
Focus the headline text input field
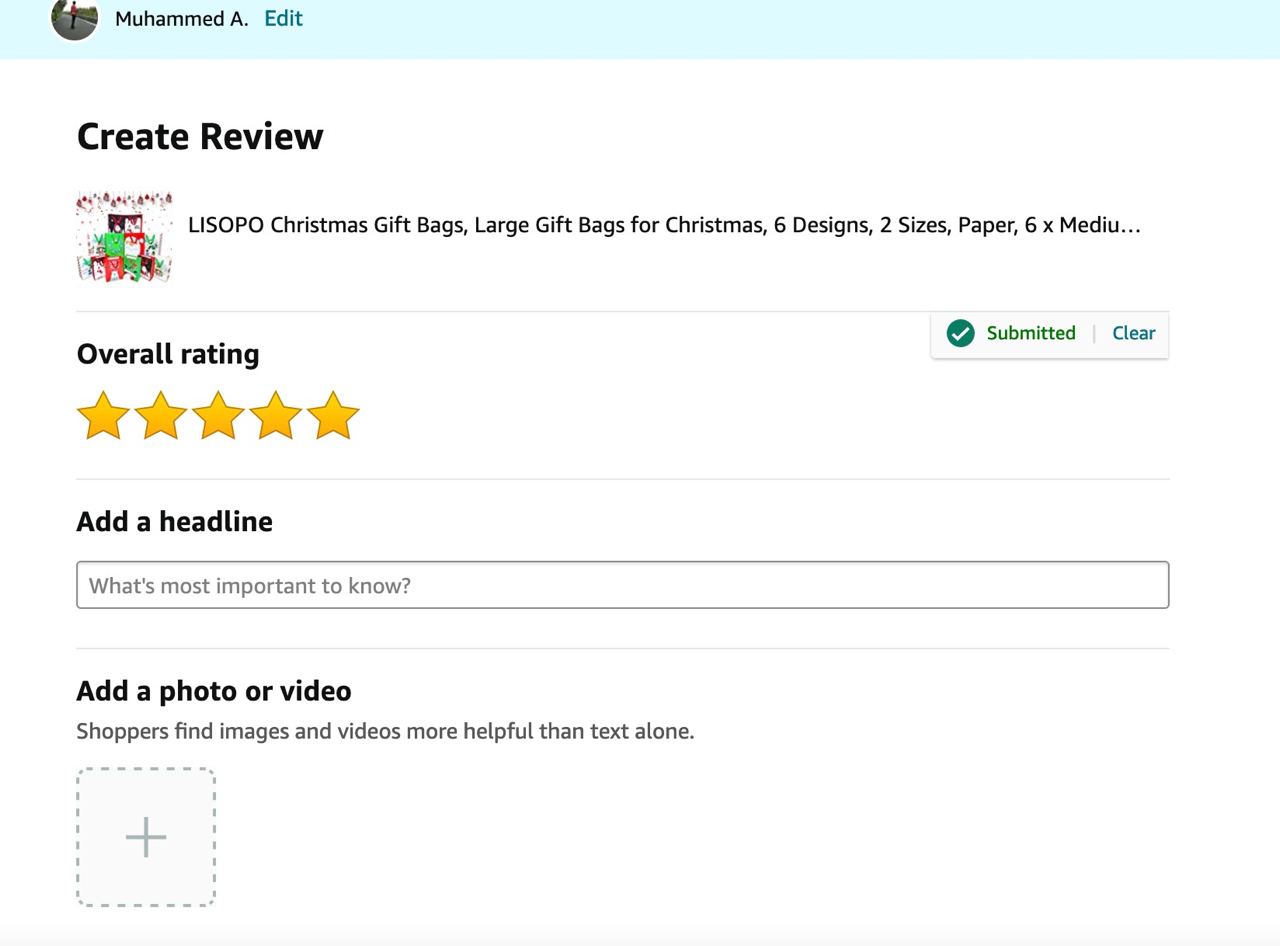(622, 585)
